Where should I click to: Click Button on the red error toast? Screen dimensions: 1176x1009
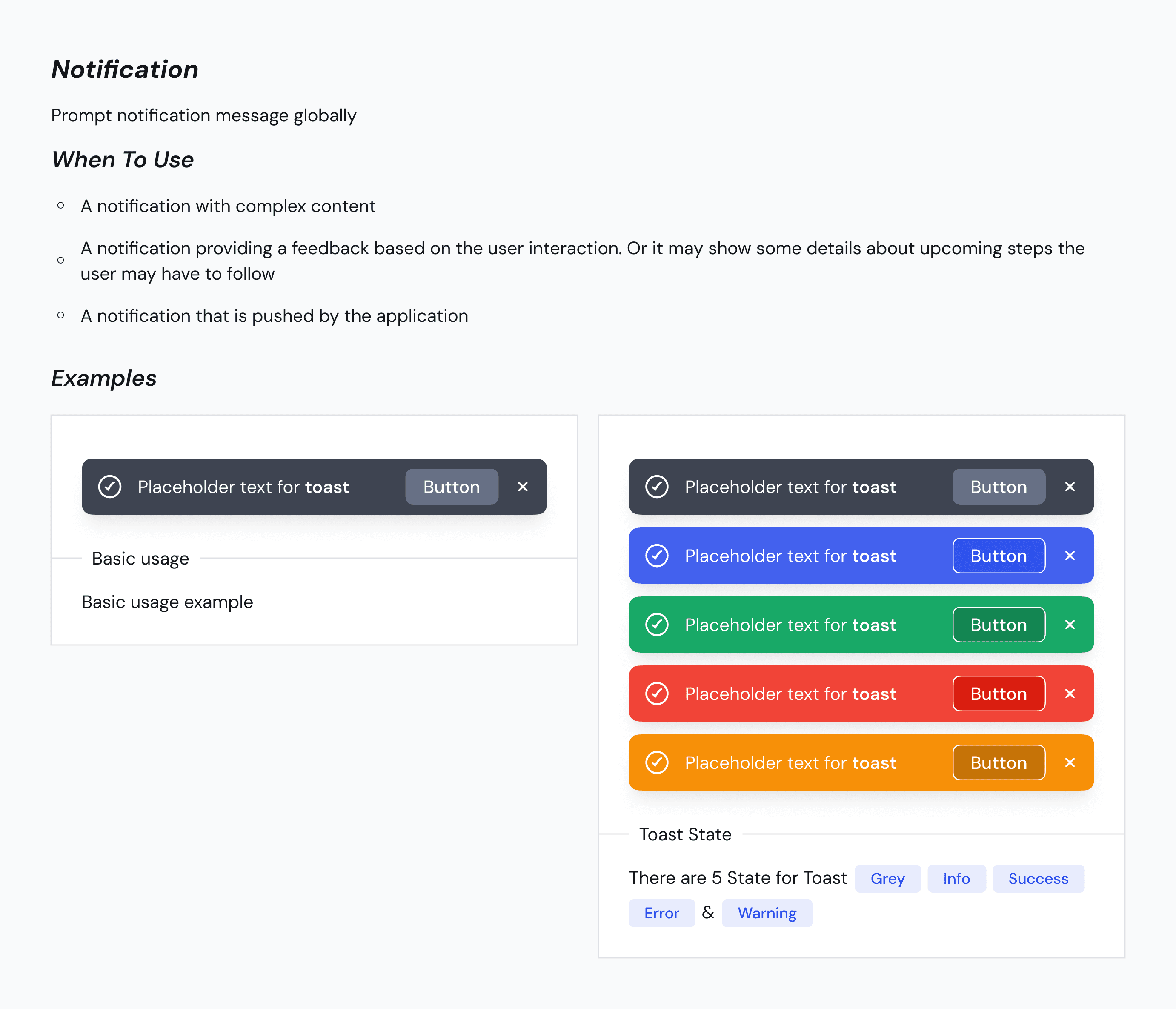tap(999, 693)
